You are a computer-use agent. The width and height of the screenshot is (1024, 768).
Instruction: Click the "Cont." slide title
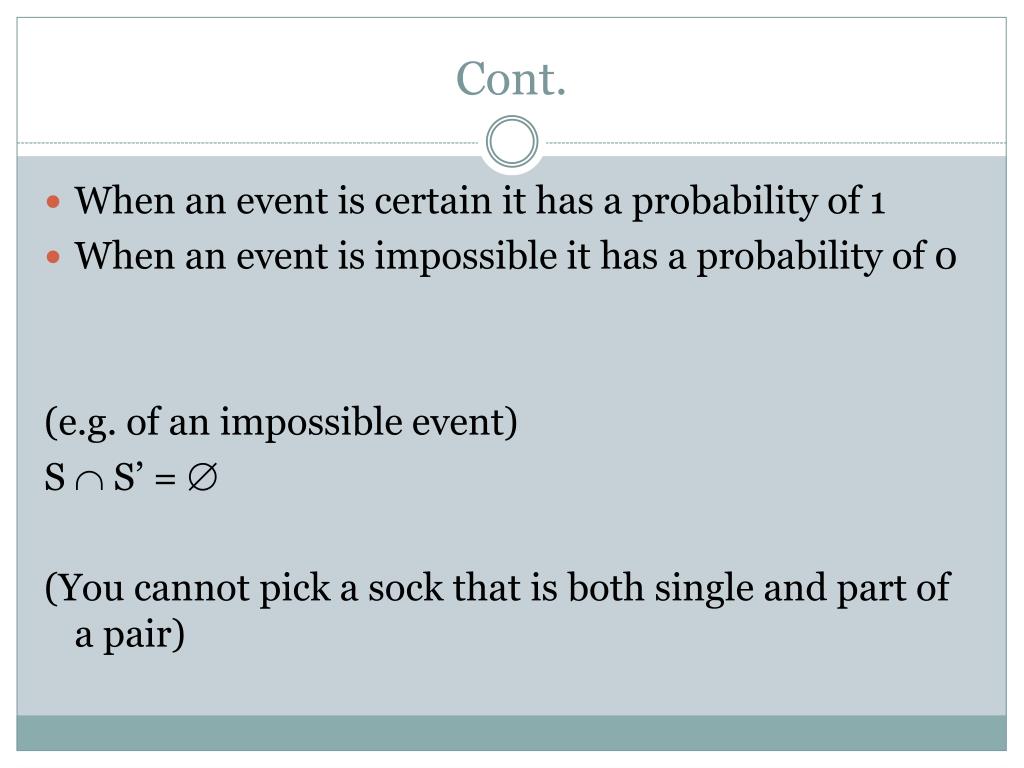(511, 78)
